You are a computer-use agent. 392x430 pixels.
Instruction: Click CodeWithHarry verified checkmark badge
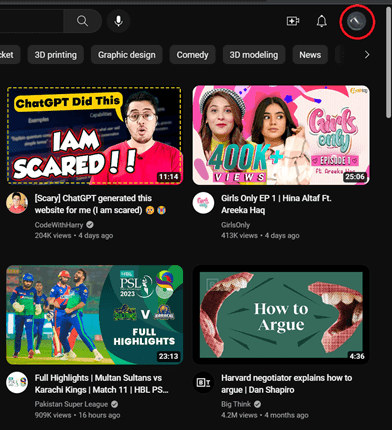click(90, 225)
